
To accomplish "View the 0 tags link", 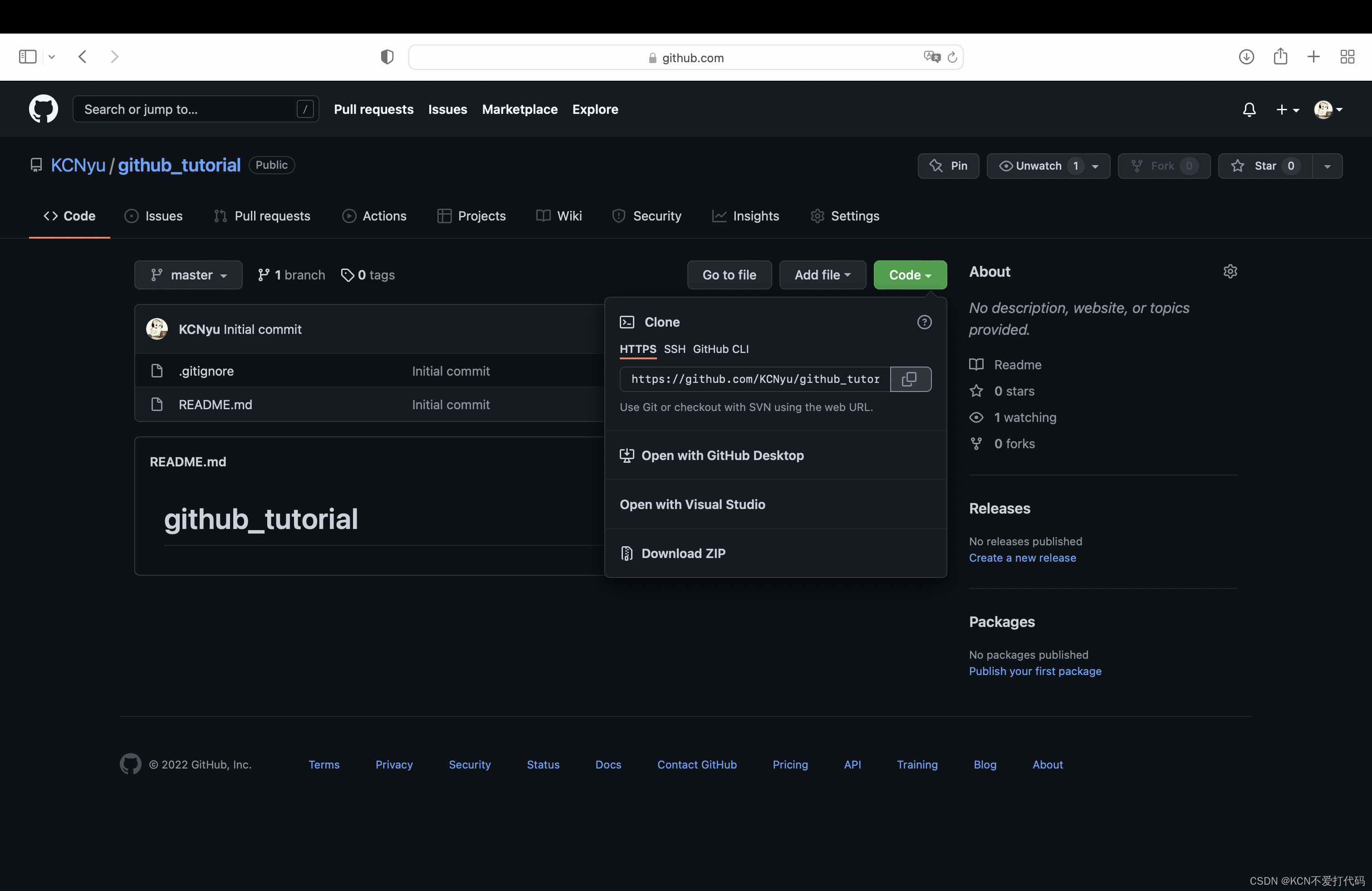I will click(368, 275).
